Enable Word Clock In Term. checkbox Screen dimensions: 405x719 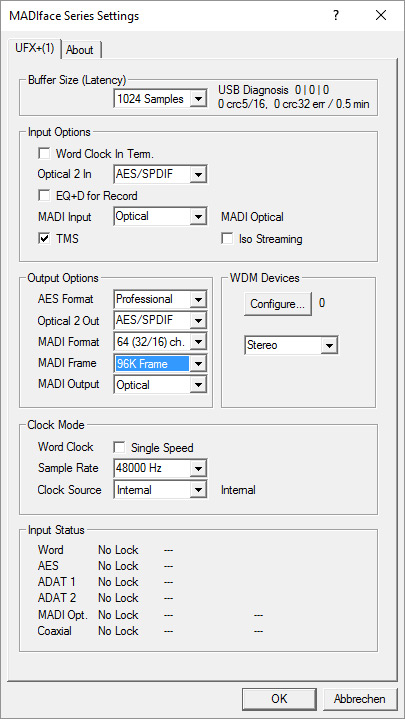44,153
